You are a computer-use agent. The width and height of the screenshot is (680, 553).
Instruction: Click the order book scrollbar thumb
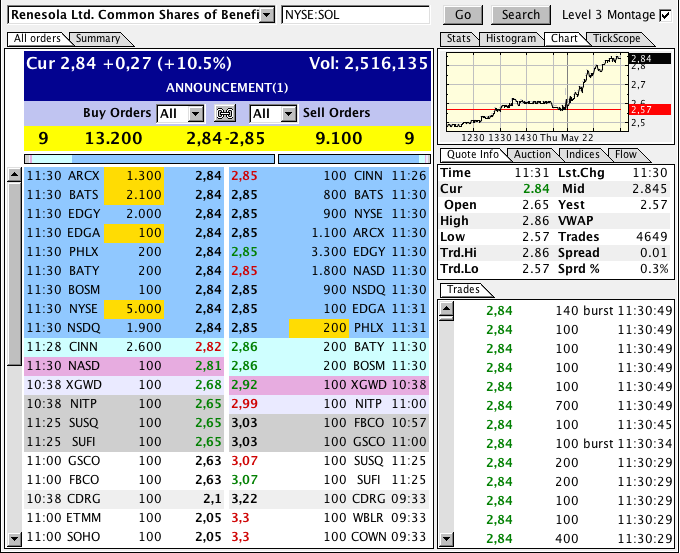pyautogui.click(x=14, y=274)
